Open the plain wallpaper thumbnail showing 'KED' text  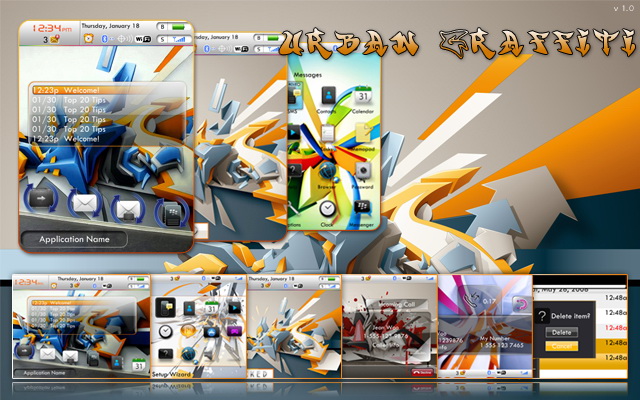click(x=294, y=326)
